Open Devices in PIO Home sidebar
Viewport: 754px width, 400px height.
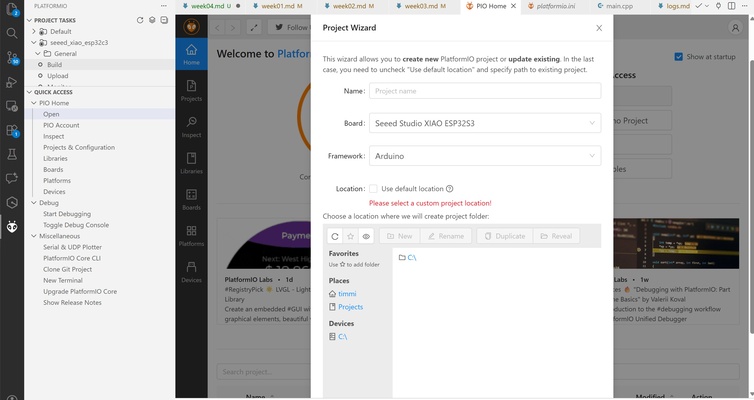[191, 272]
